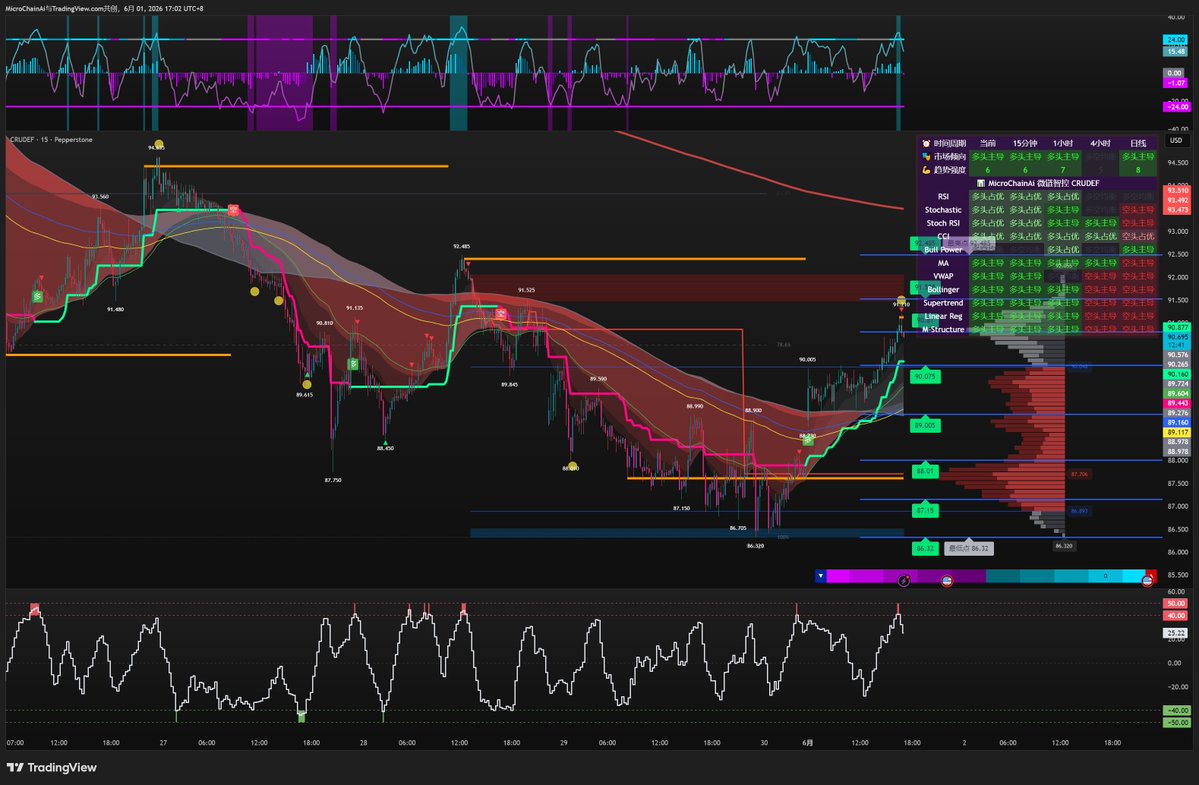Click the green 89.005 level label
1199x785 pixels.
point(924,425)
